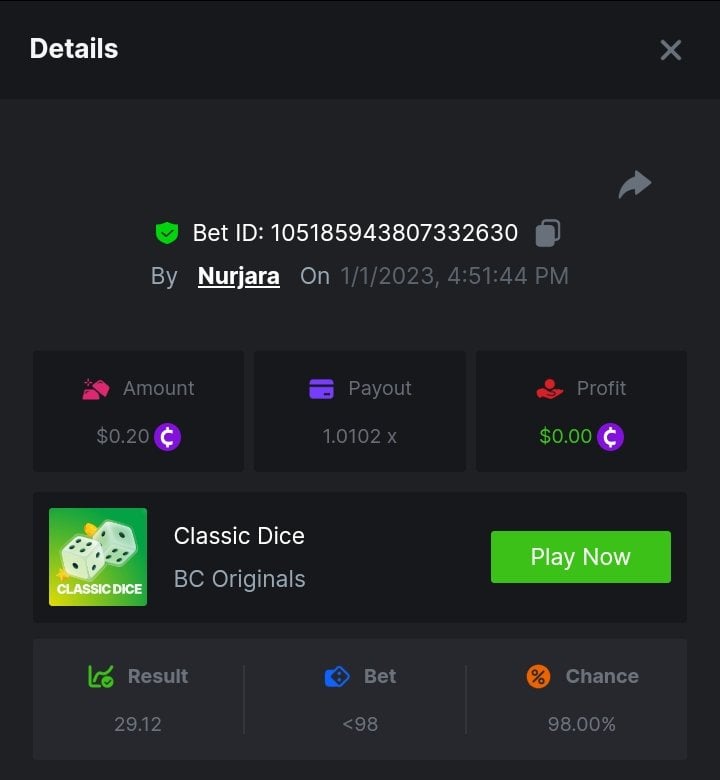Click the share arrow icon
This screenshot has width=720, height=780.
(x=635, y=185)
